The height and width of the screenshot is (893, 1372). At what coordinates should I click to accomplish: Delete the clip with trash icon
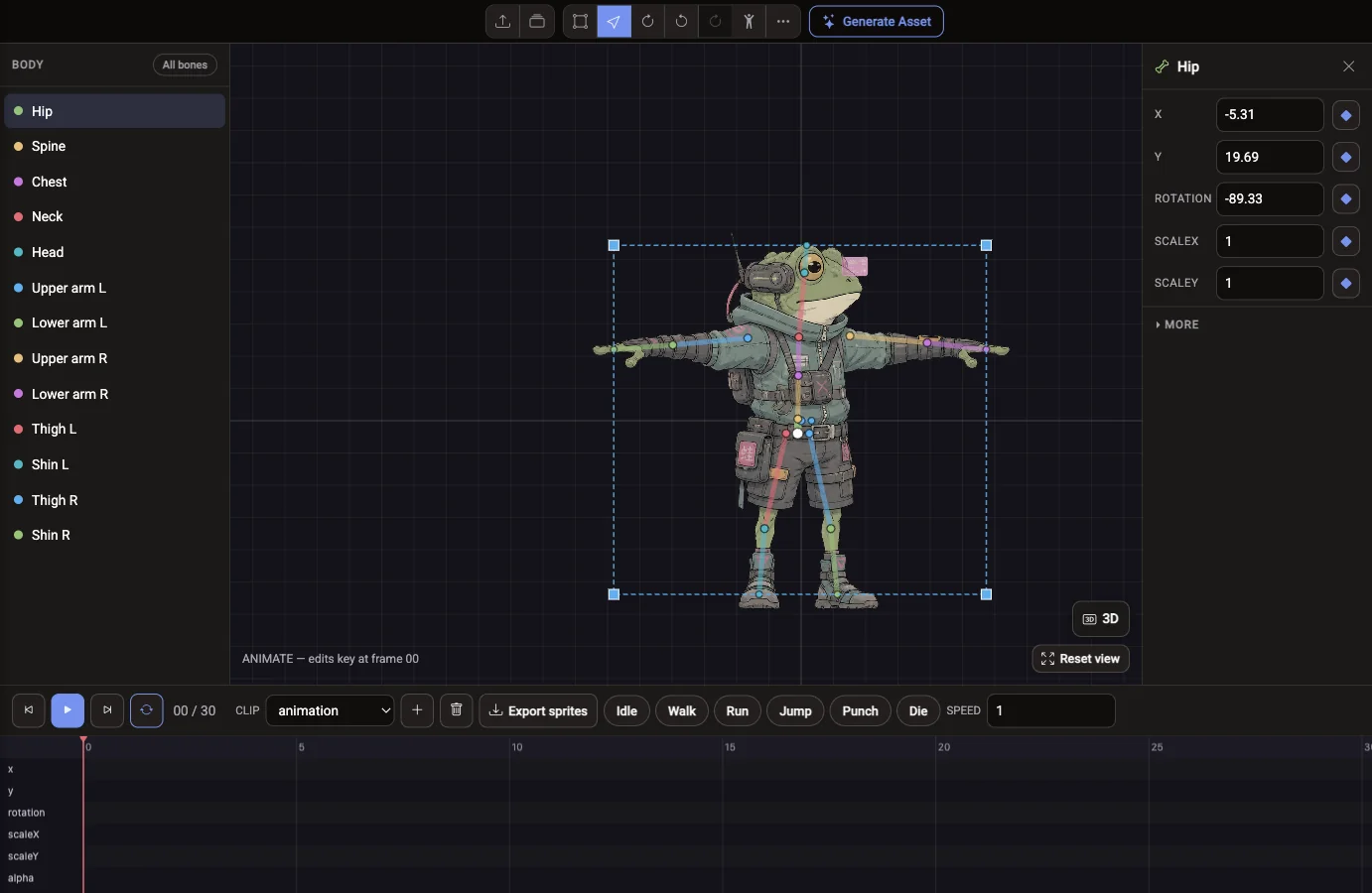click(457, 710)
